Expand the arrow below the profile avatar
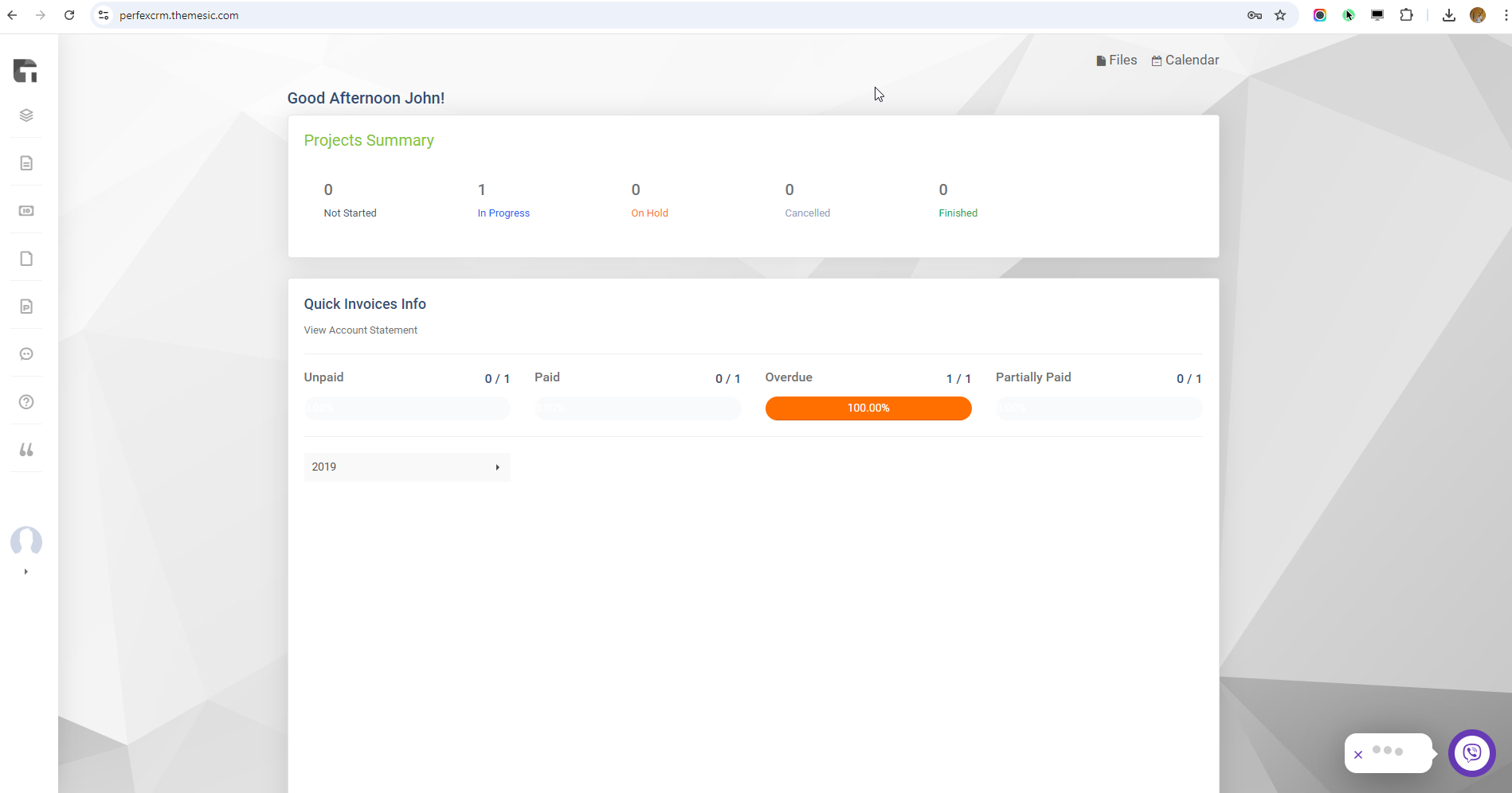The height and width of the screenshot is (793, 1512). tap(26, 572)
